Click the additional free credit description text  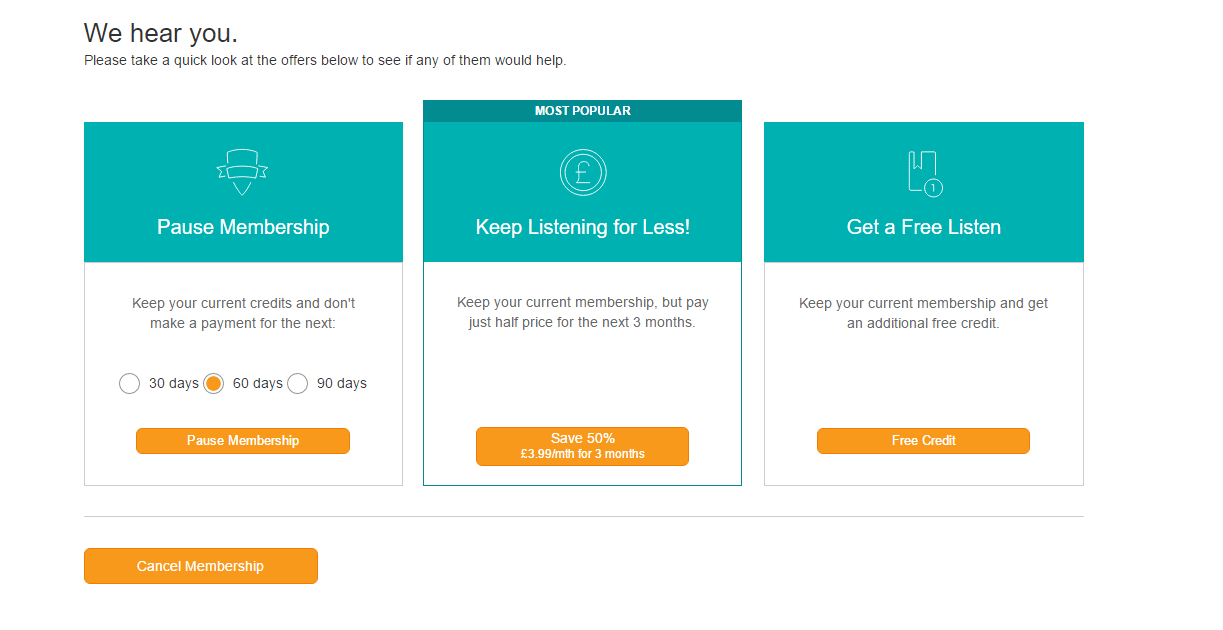pyautogui.click(x=924, y=313)
